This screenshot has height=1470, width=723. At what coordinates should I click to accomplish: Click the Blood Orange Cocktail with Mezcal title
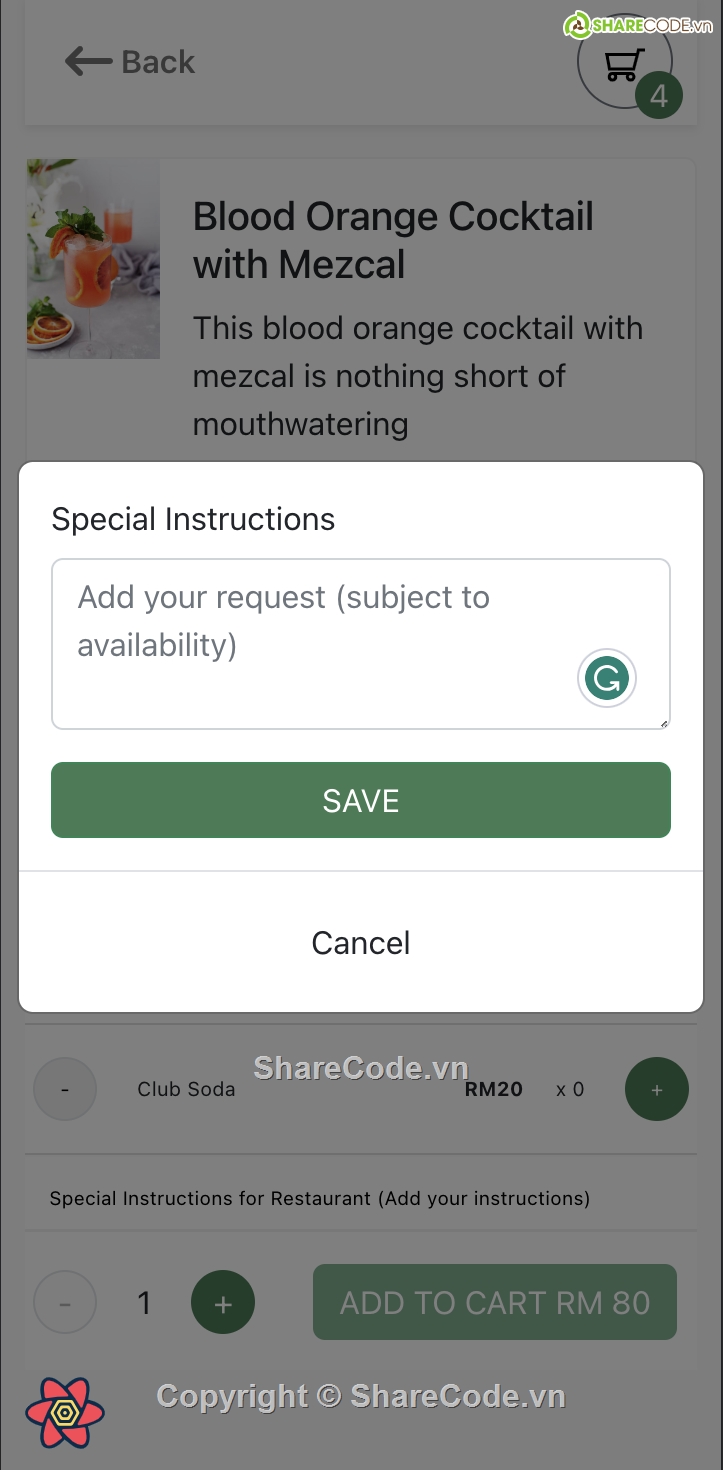393,240
